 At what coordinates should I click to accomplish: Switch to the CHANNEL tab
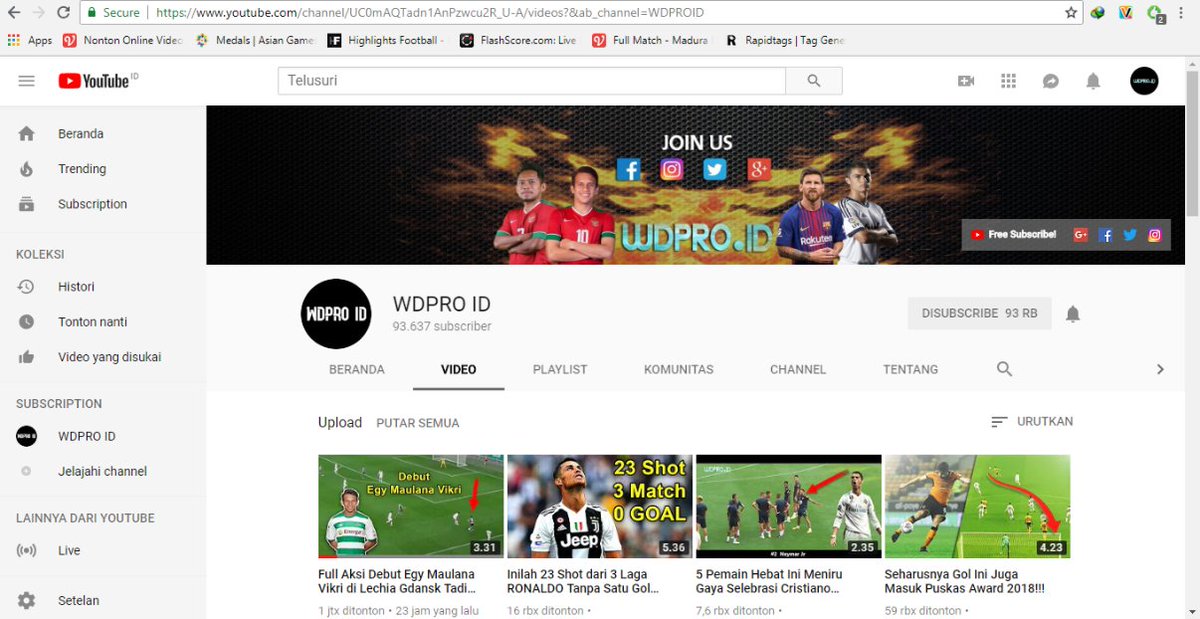coord(798,369)
